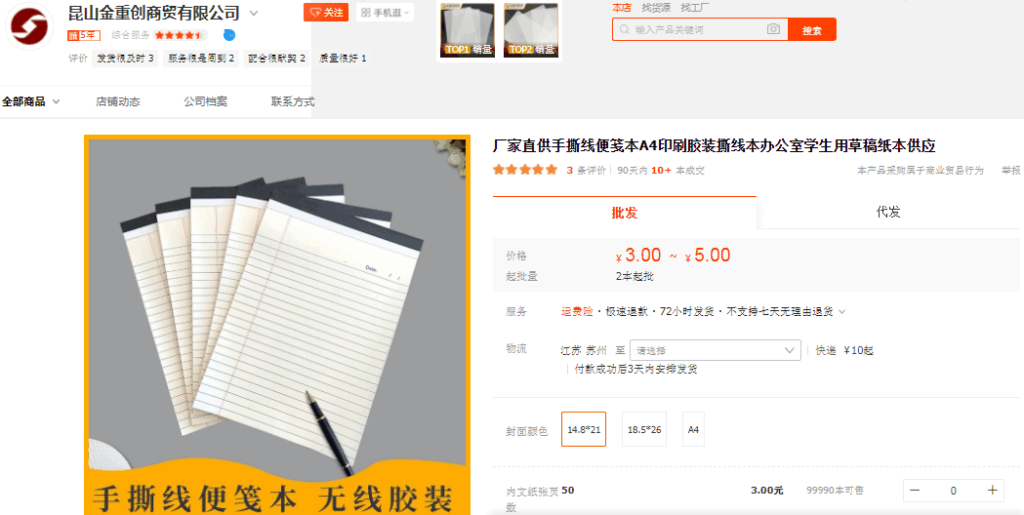The height and width of the screenshot is (515, 1024).
Task: Click the orange 搜索 search button
Action: [811, 30]
